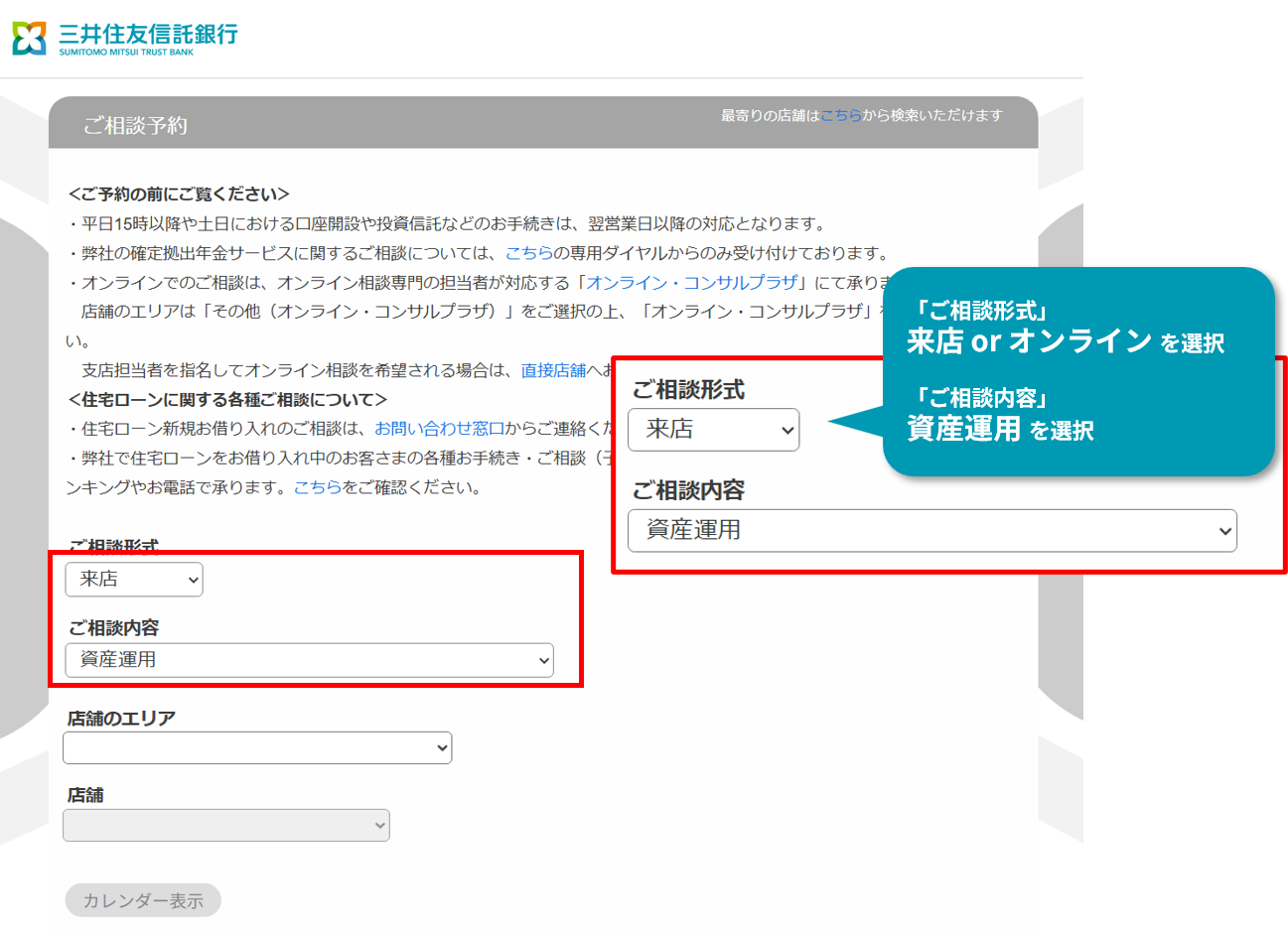Open こちら link before をご確認ください

point(317,487)
